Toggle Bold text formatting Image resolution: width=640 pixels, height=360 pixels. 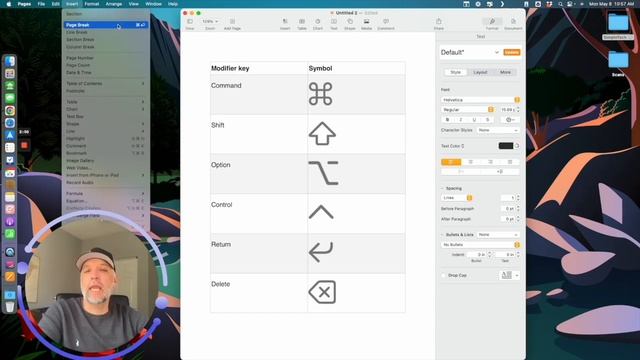(x=448, y=120)
